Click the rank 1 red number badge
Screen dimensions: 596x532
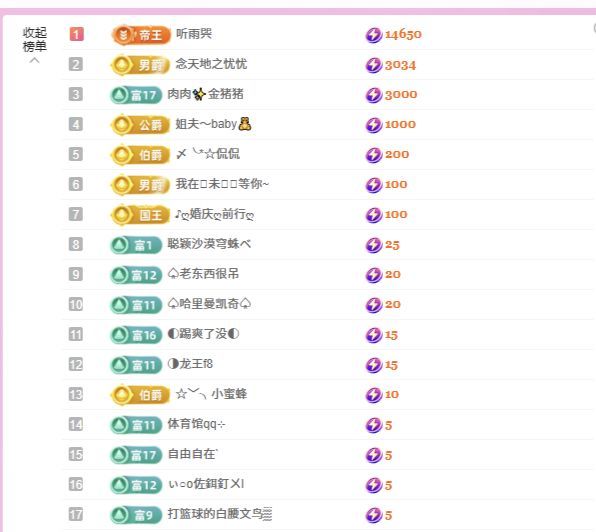pos(76,34)
